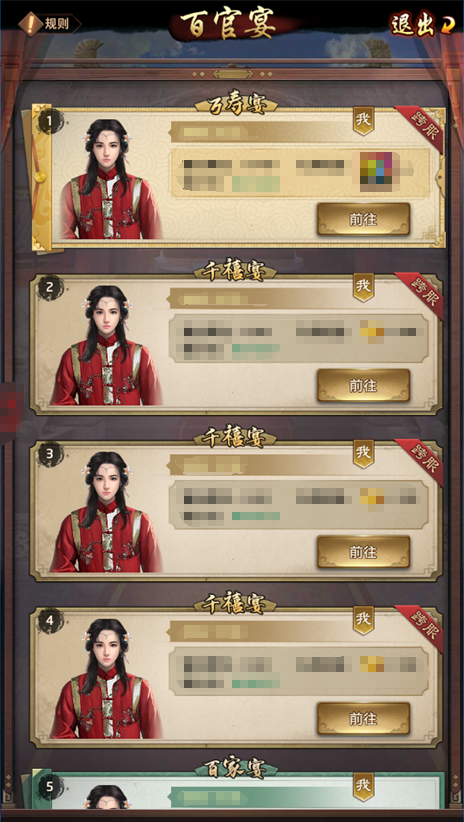Click the number 2 rank badge

[x=50, y=287]
